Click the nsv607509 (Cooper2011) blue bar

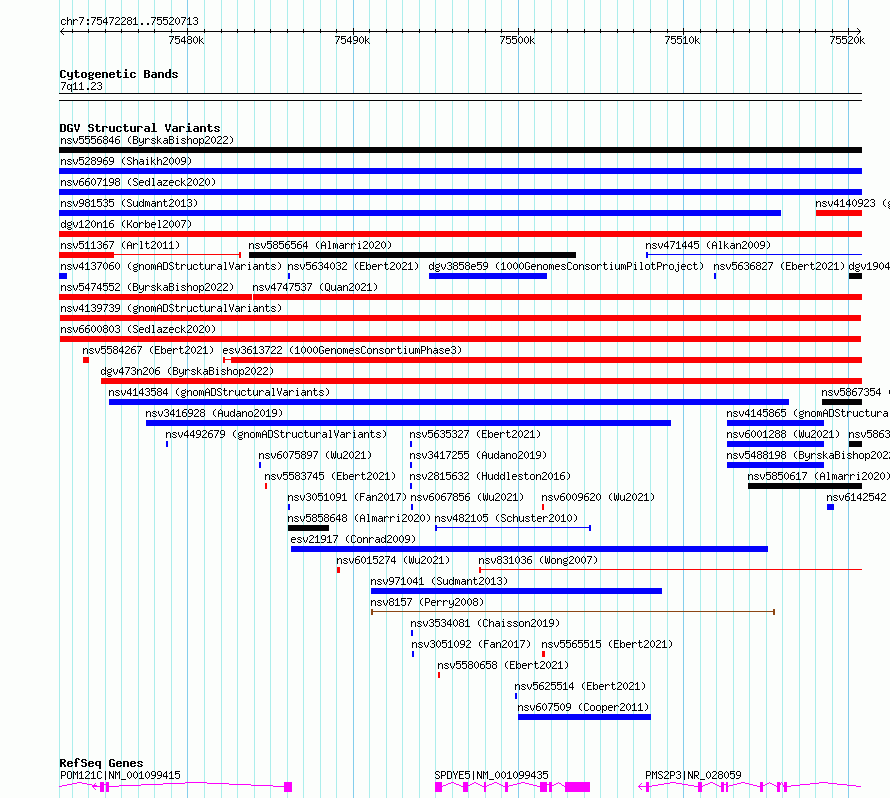(x=584, y=717)
